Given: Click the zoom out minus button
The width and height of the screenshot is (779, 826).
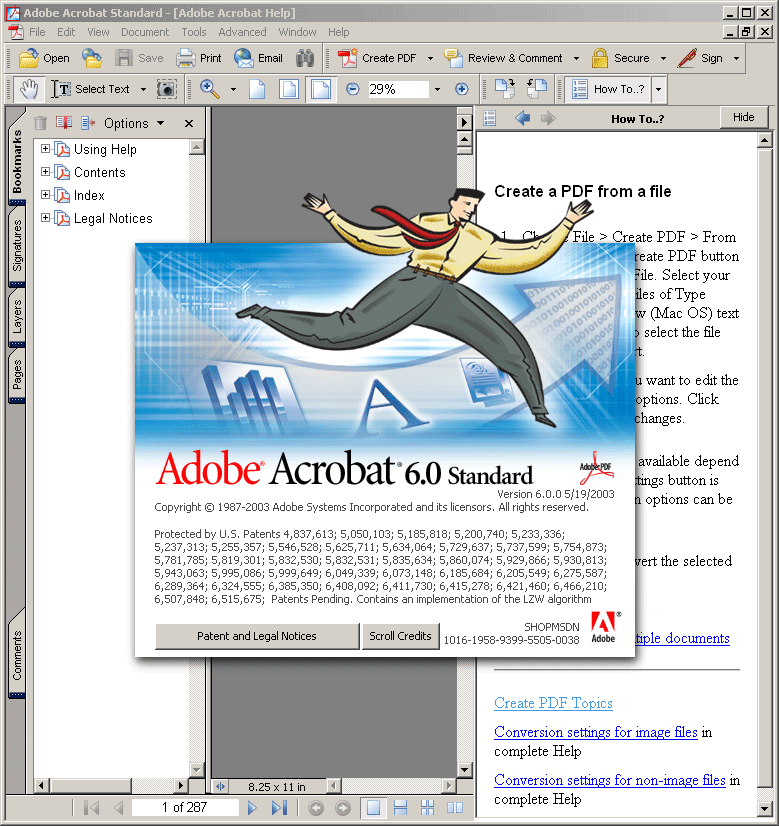Looking at the screenshot, I should (x=353, y=89).
